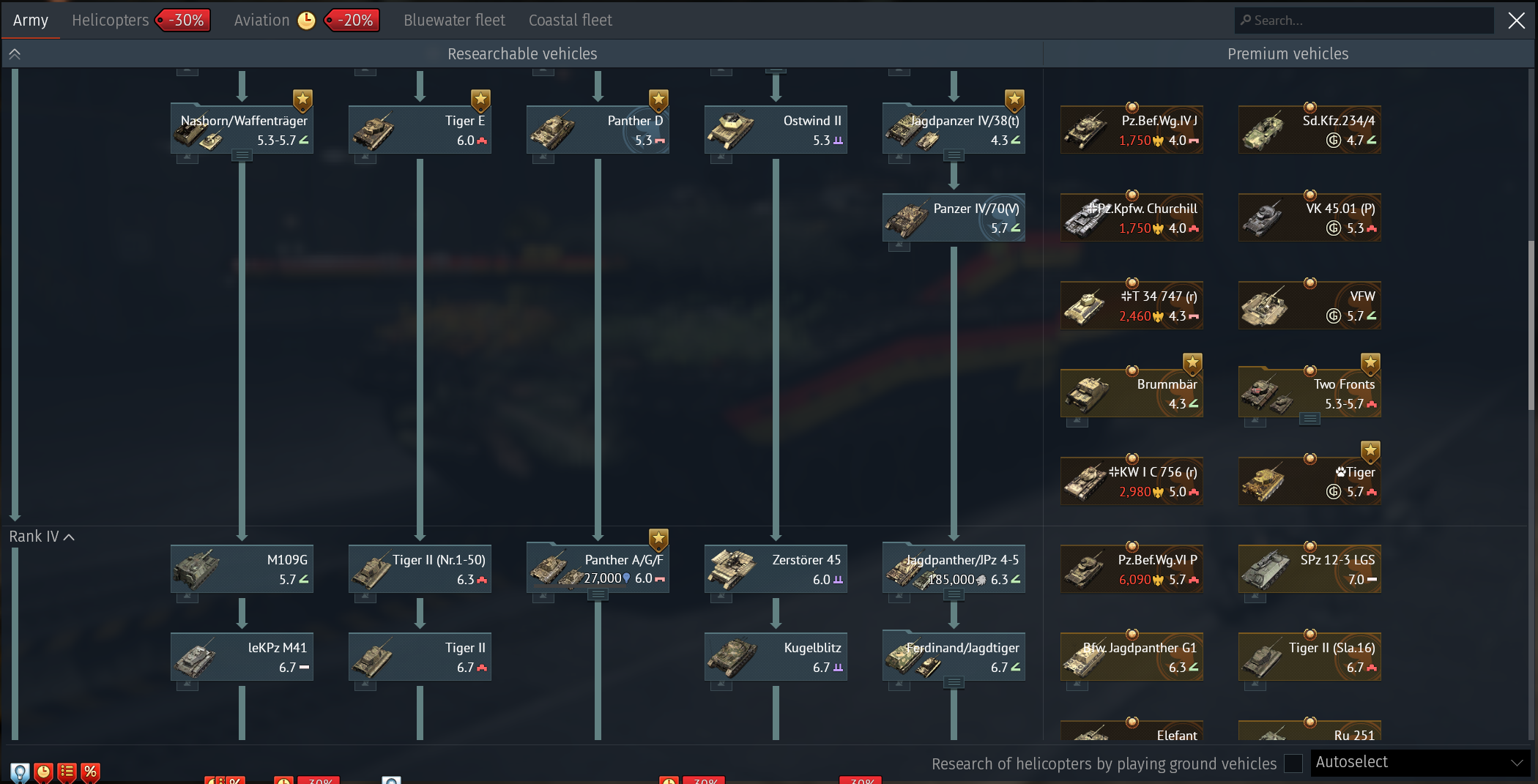Viewport: 1538px width, 784px height.
Task: Click the lightbulb icon at the bottom left
Action: 20,772
